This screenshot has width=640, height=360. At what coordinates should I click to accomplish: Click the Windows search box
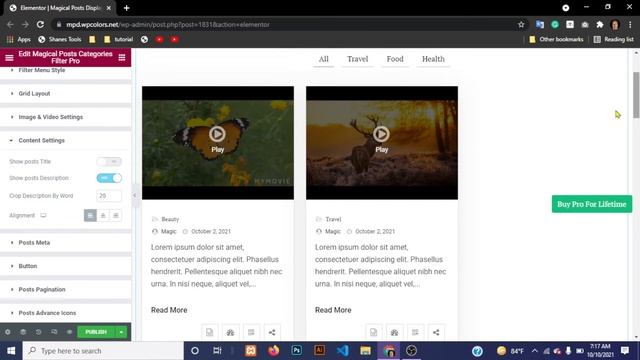(x=103, y=351)
